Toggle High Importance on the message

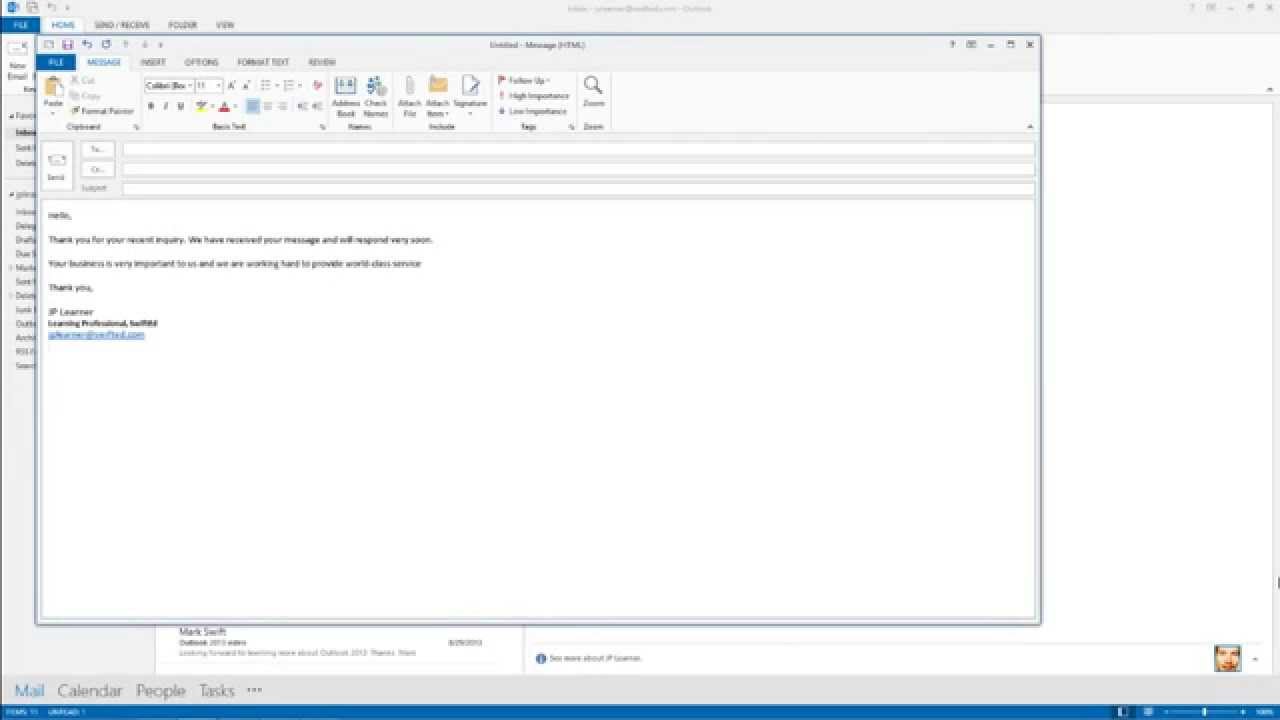pyautogui.click(x=534, y=96)
